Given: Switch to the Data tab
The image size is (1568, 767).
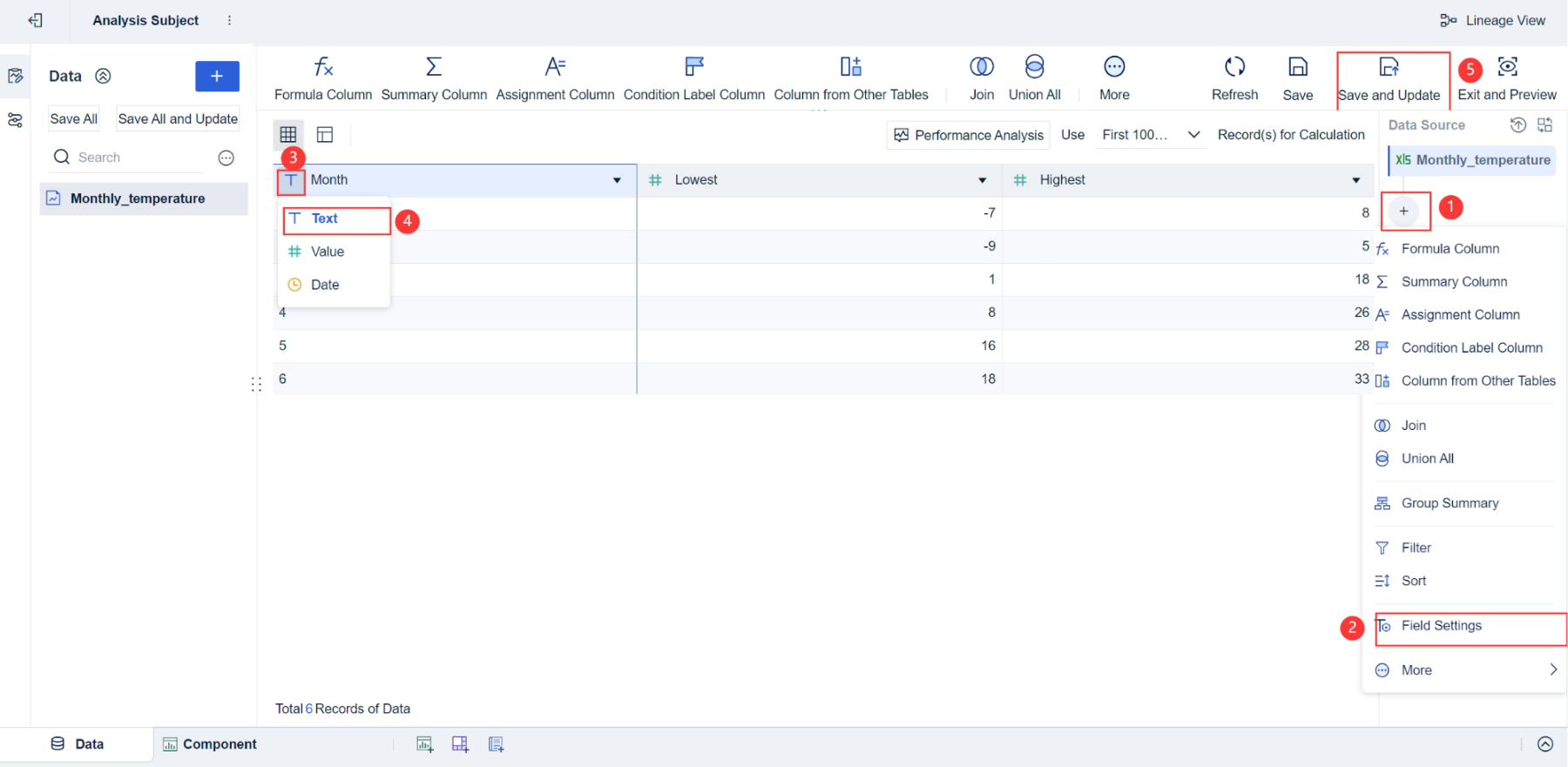Looking at the screenshot, I should tap(78, 744).
